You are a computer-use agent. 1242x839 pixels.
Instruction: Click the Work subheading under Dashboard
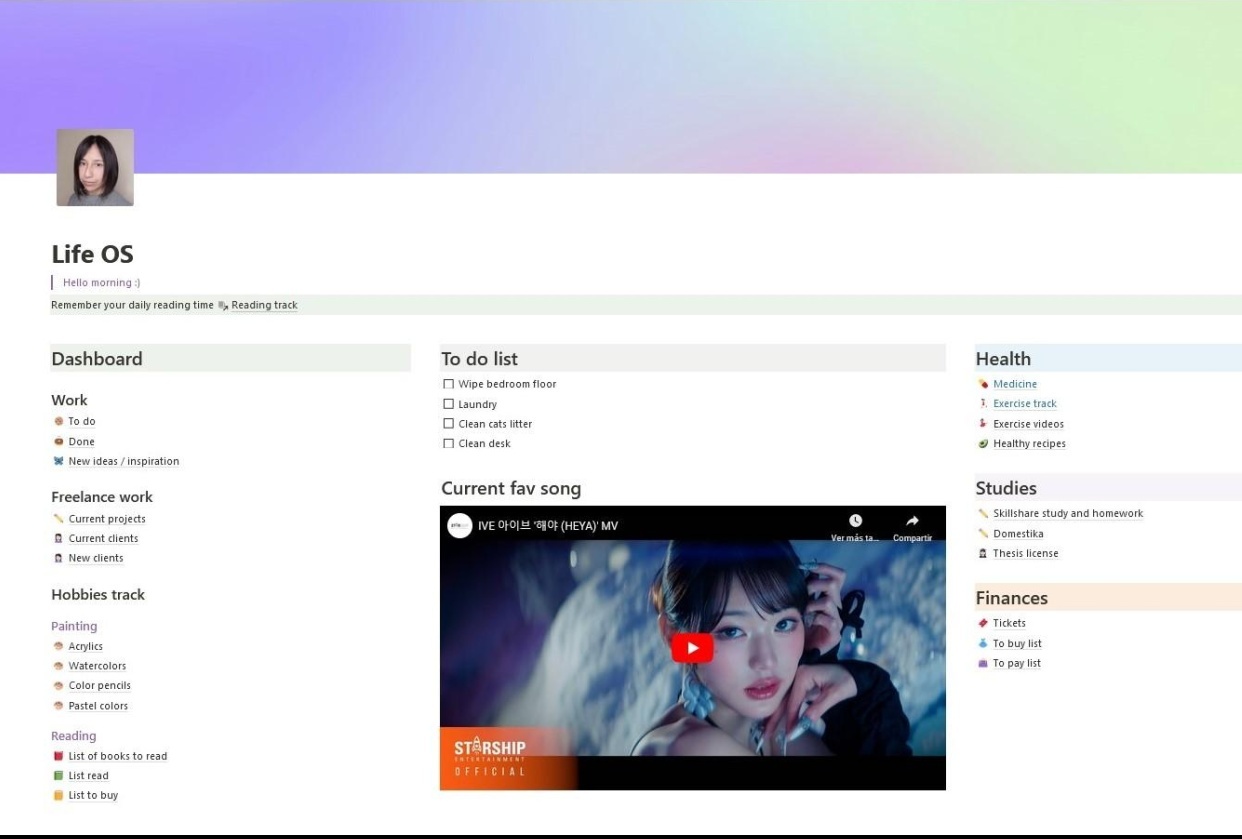point(69,400)
